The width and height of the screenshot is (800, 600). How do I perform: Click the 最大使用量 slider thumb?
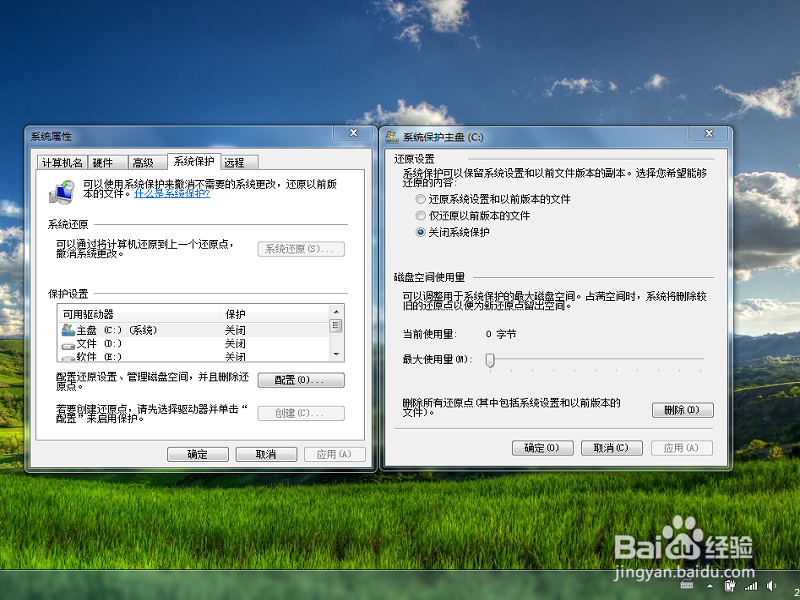point(490,360)
